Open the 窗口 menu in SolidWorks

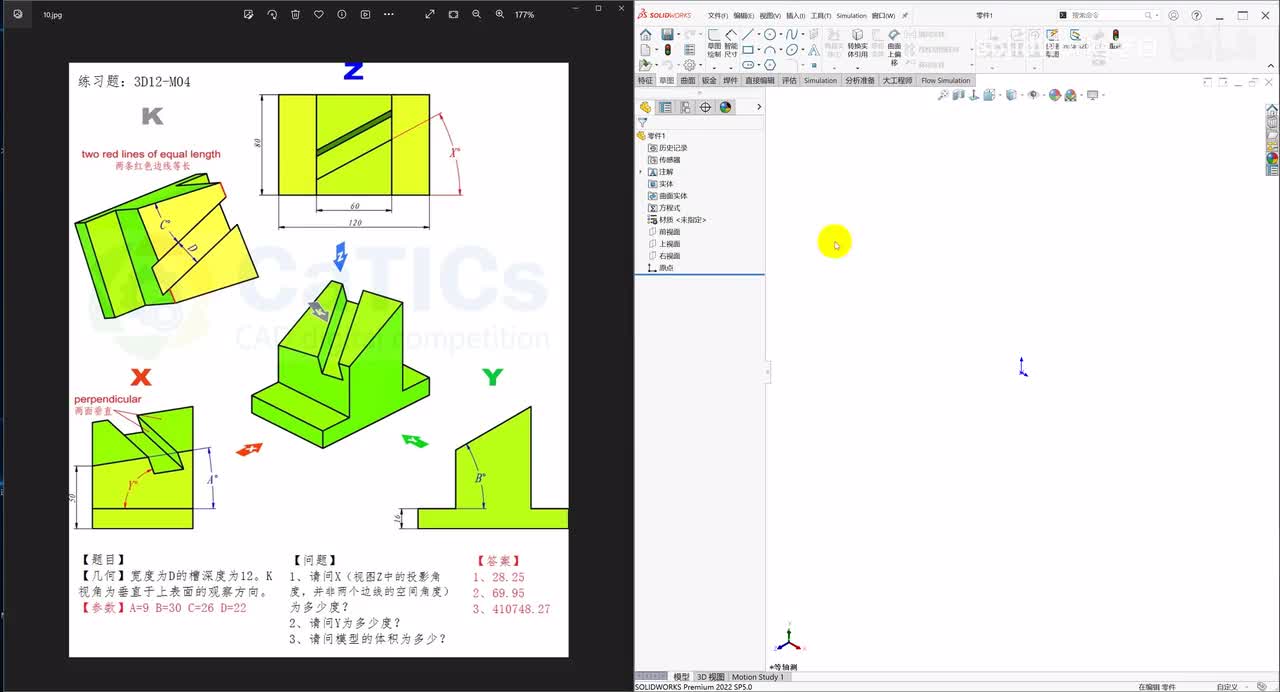pos(883,16)
